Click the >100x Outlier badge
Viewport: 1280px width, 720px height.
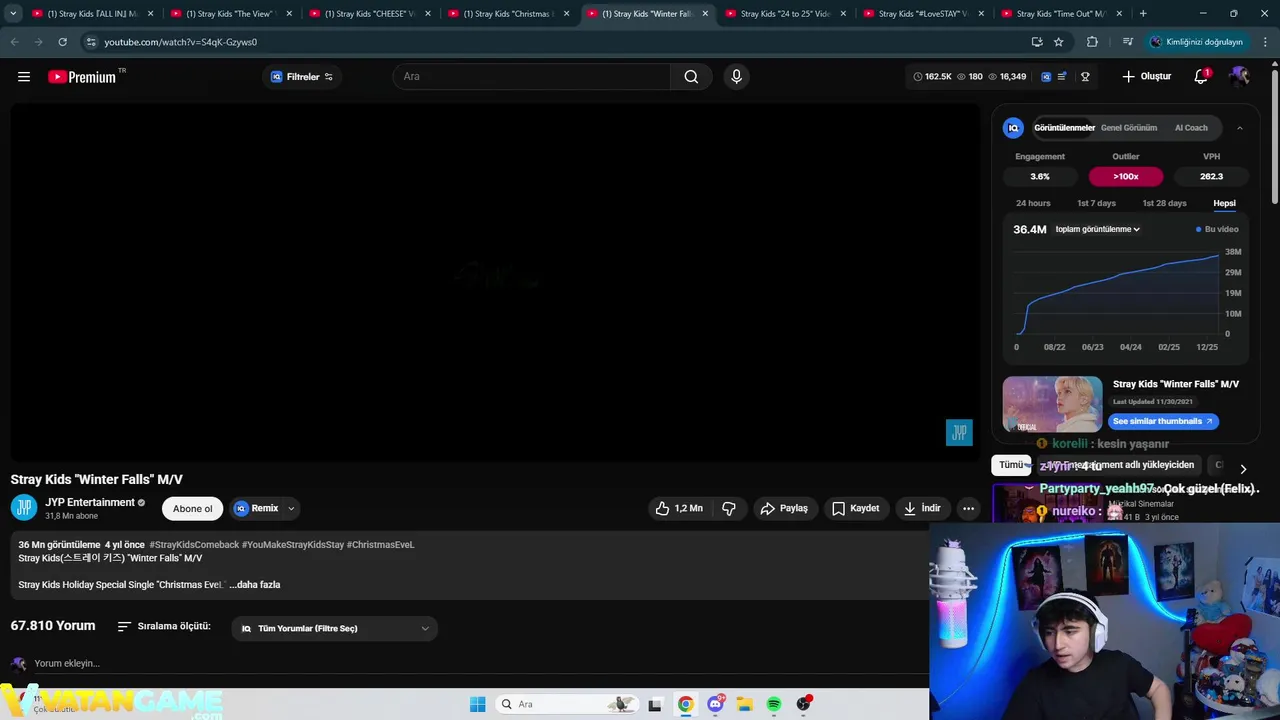coord(1126,176)
